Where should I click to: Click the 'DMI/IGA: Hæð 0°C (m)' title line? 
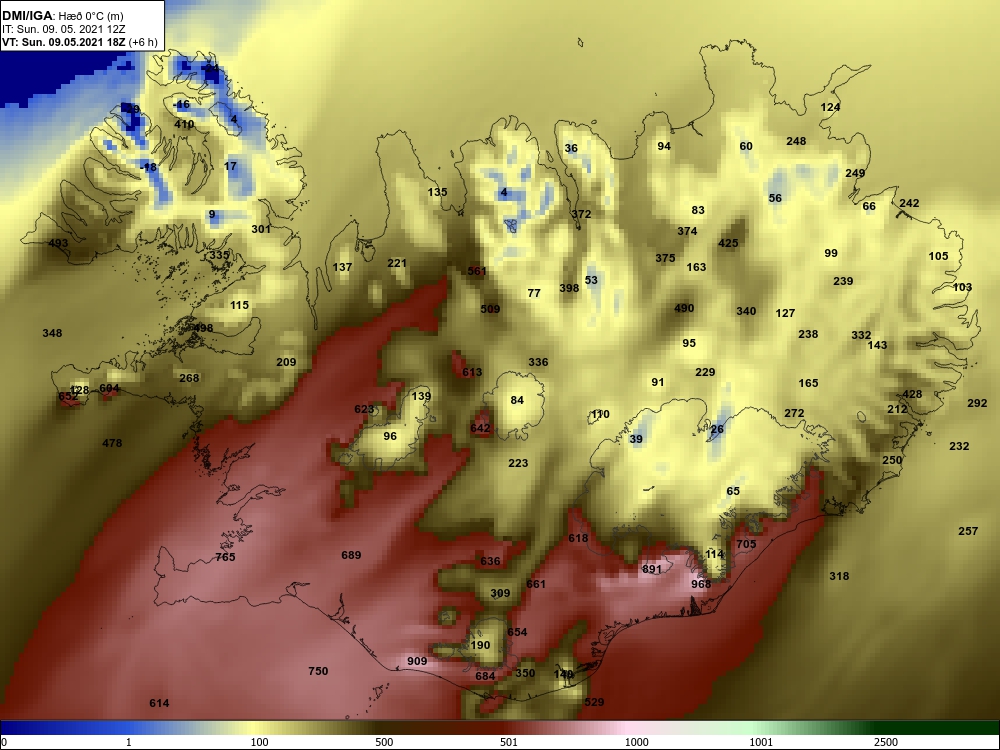pyautogui.click(x=63, y=15)
